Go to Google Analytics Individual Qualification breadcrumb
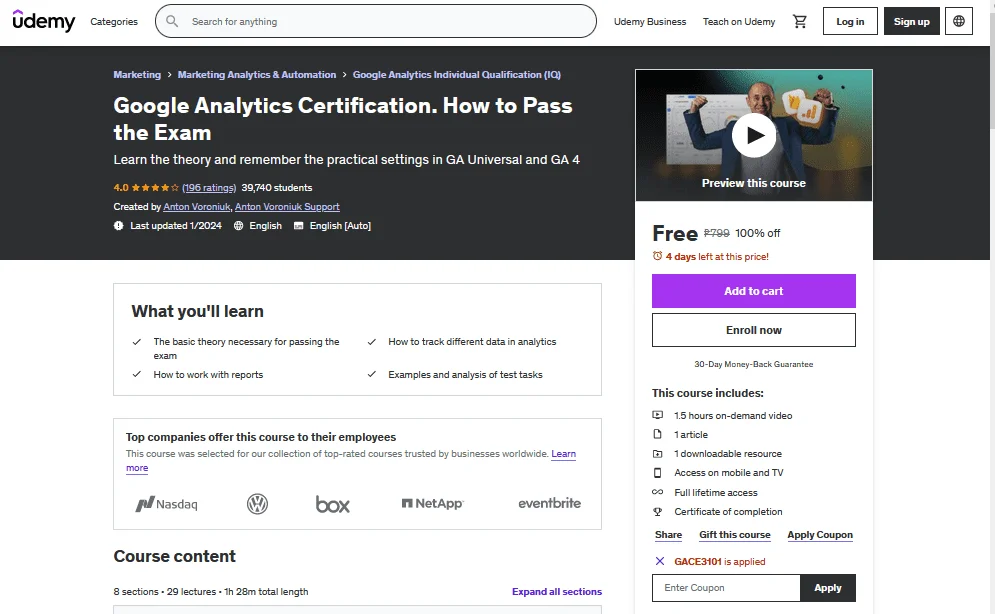The width and height of the screenshot is (995, 614). pyautogui.click(x=457, y=74)
